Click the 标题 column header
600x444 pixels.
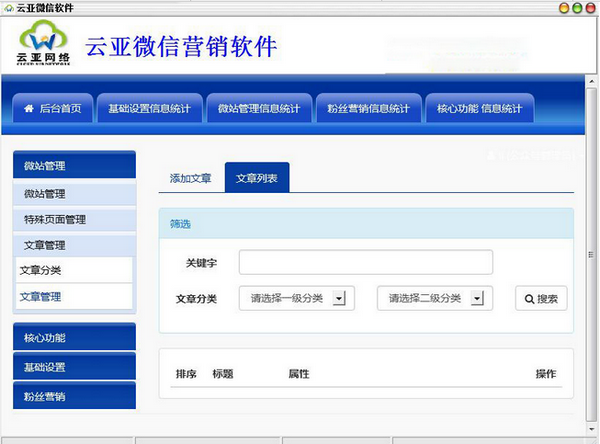223,374
